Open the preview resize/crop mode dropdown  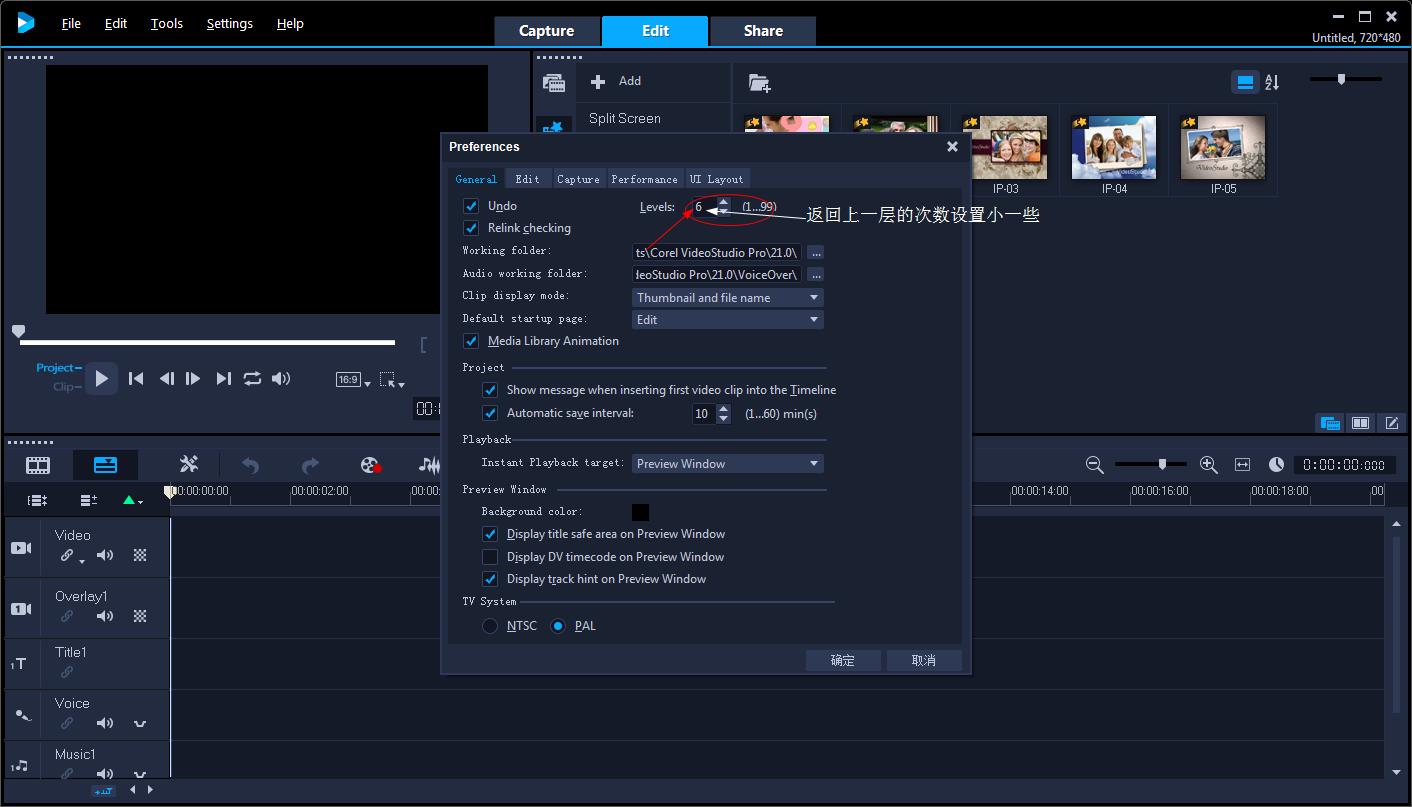393,380
